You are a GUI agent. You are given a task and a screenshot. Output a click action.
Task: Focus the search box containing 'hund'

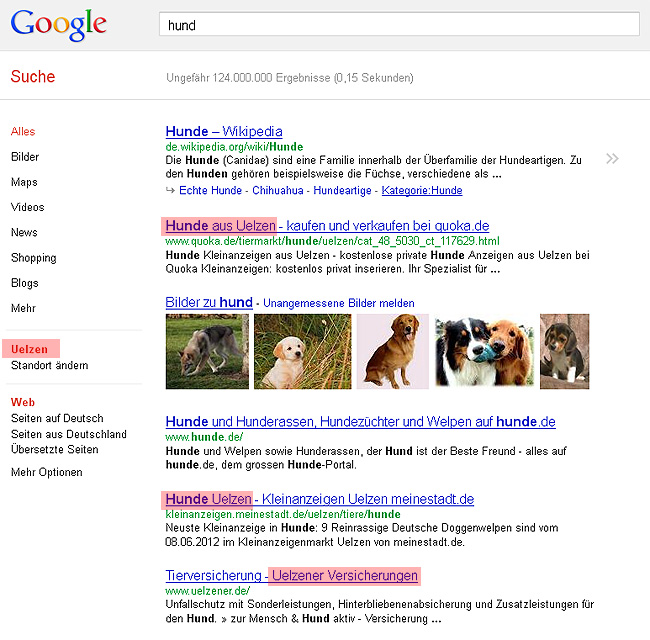[x=399, y=24]
